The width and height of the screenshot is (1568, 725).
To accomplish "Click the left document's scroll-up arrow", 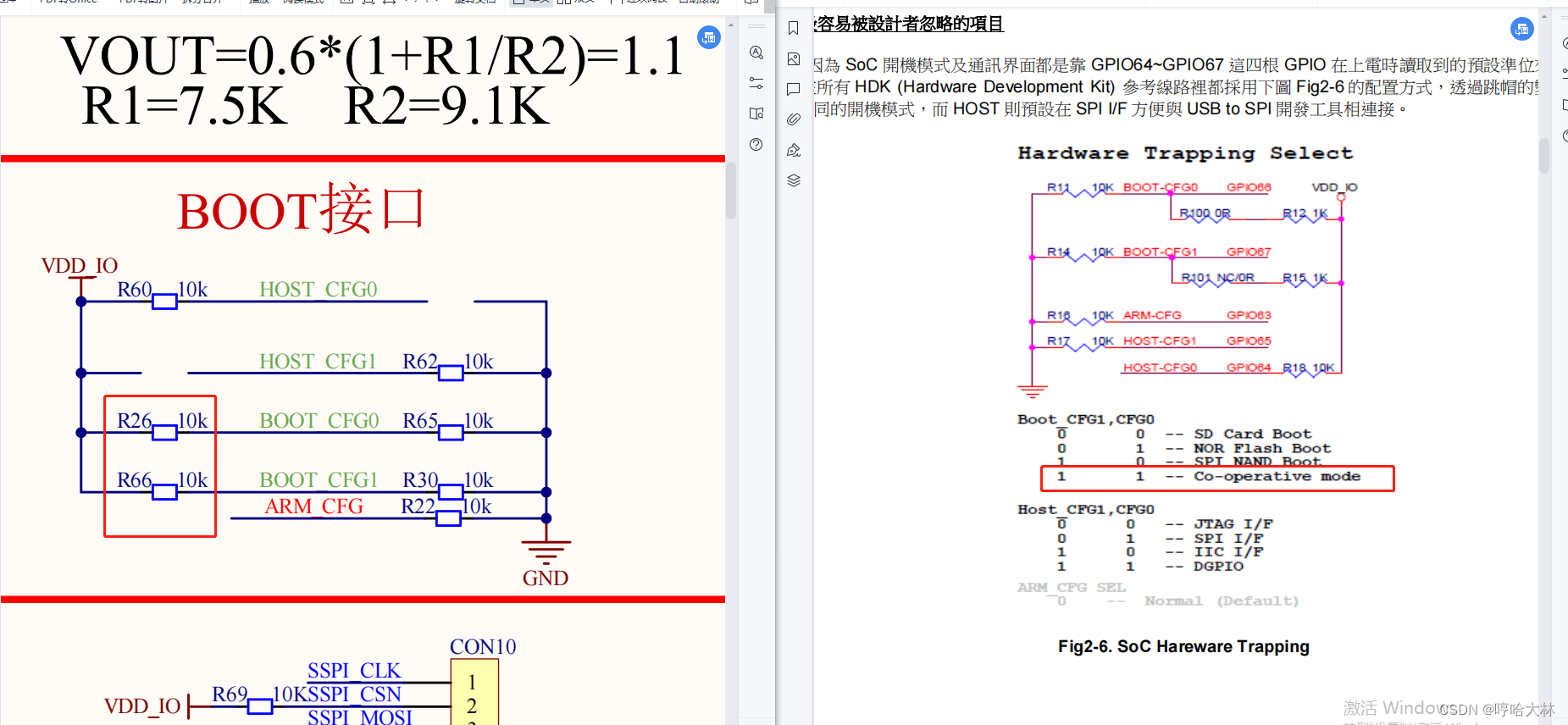I will pyautogui.click(x=731, y=25).
